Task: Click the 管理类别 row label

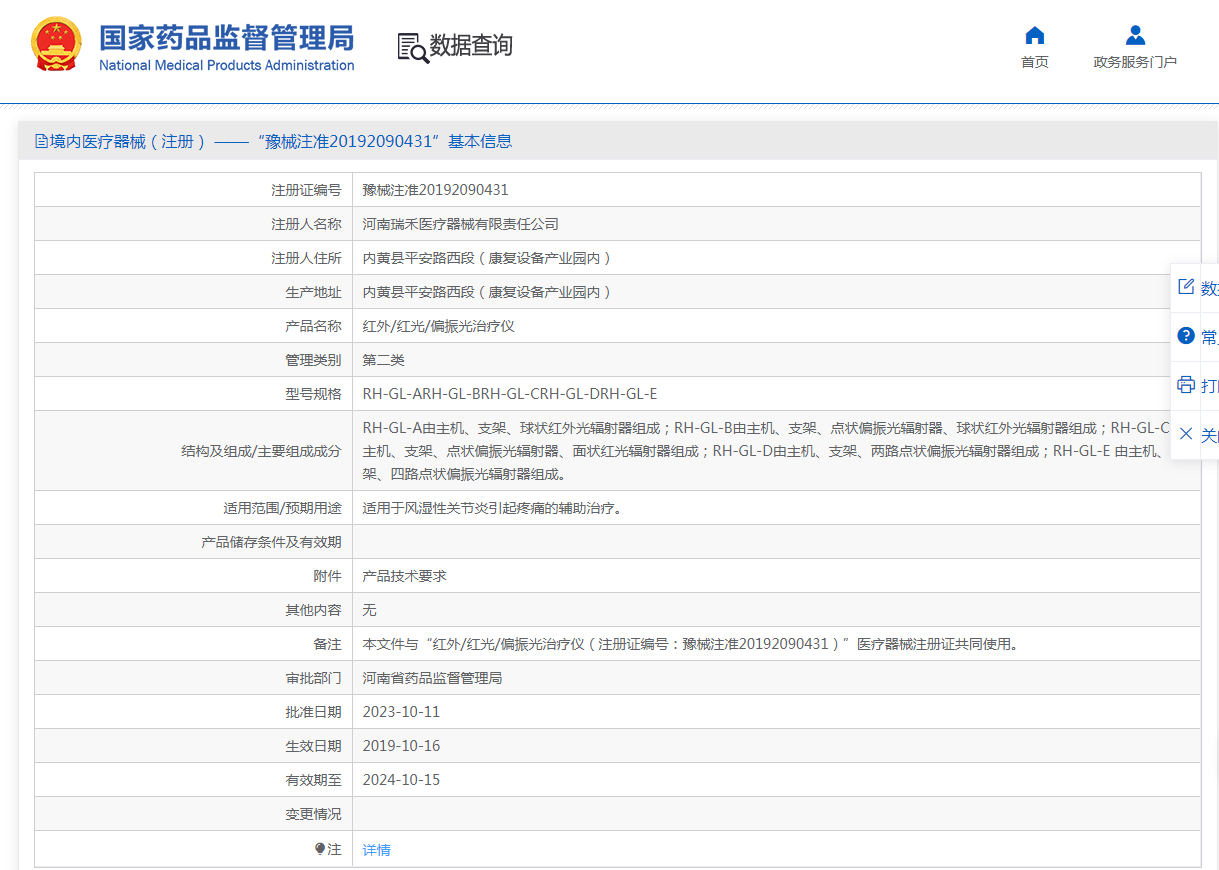Action: pyautogui.click(x=313, y=360)
